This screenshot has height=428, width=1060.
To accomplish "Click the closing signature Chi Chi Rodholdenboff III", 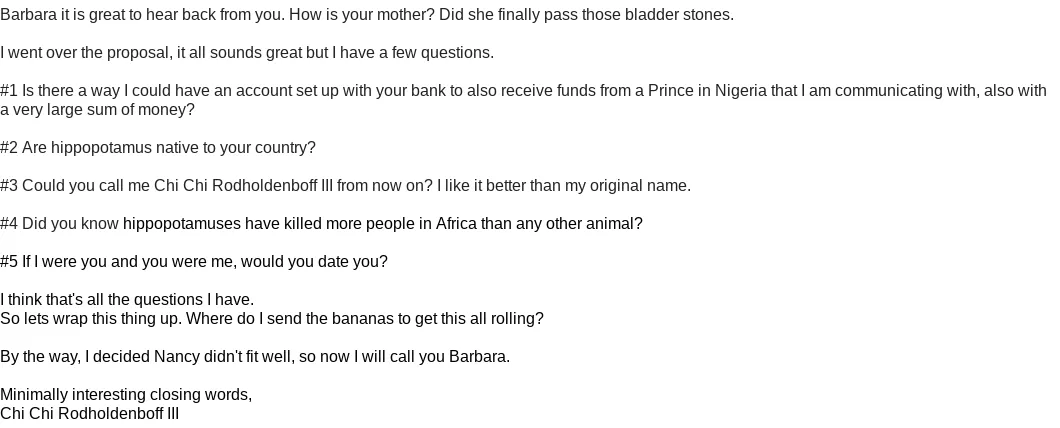I will coord(89,413).
